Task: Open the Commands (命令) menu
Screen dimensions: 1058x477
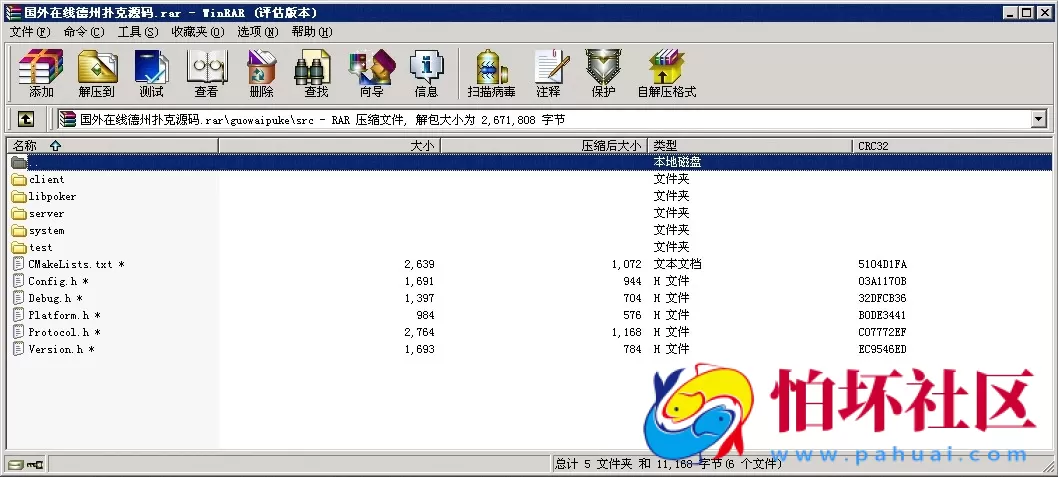Action: pyautogui.click(x=84, y=32)
